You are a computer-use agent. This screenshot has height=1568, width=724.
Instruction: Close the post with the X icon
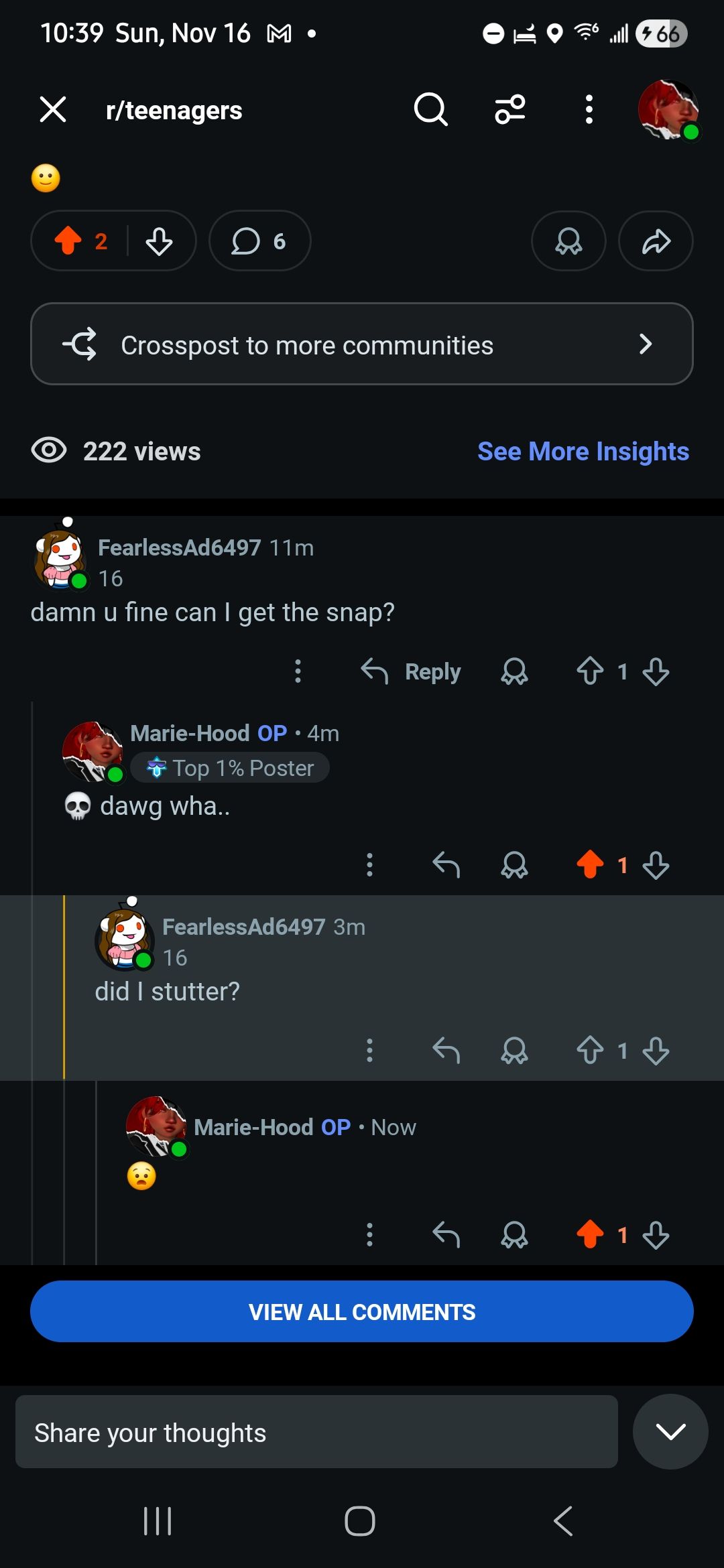click(53, 109)
